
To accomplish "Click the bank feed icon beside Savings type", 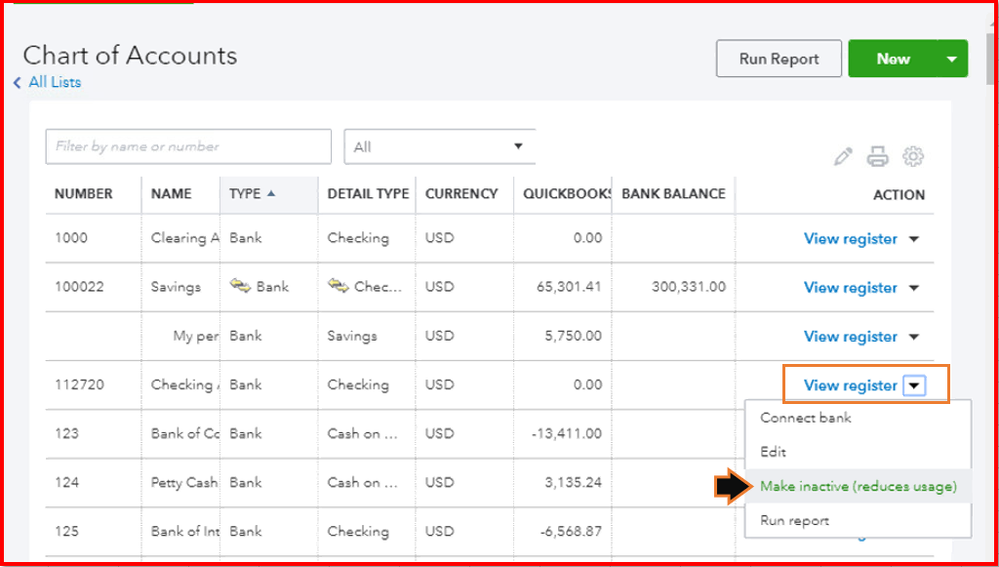I will pyautogui.click(x=239, y=287).
